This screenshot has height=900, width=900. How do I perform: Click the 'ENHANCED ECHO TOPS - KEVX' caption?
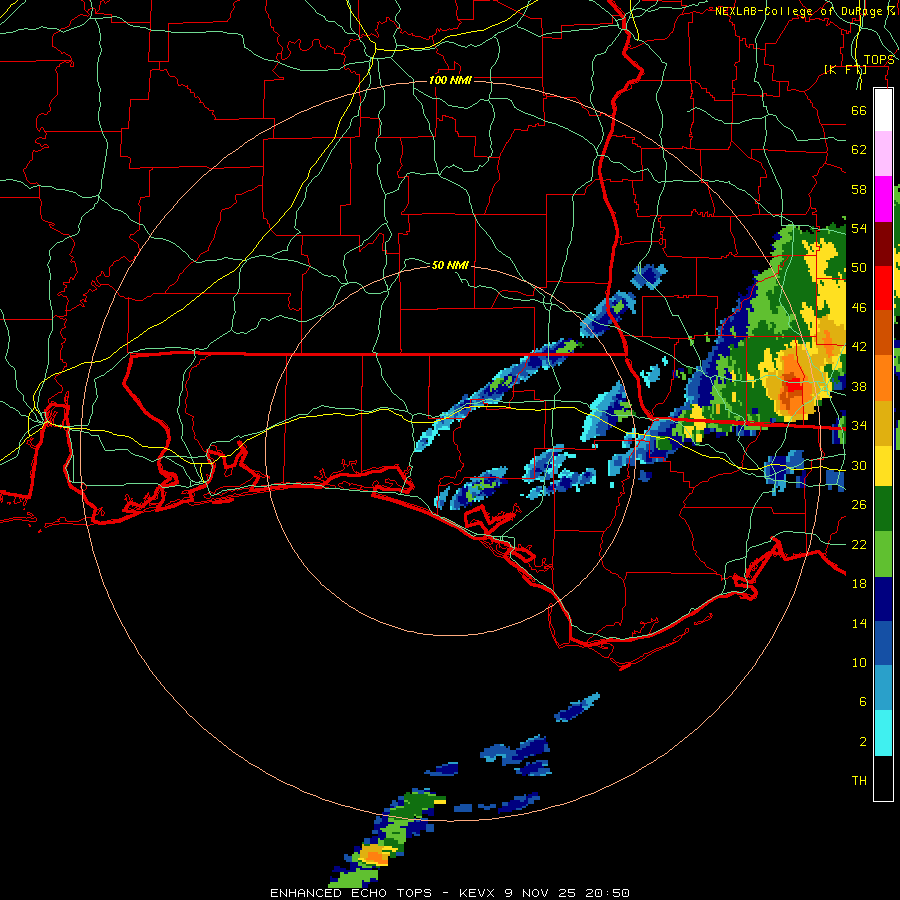click(382, 893)
